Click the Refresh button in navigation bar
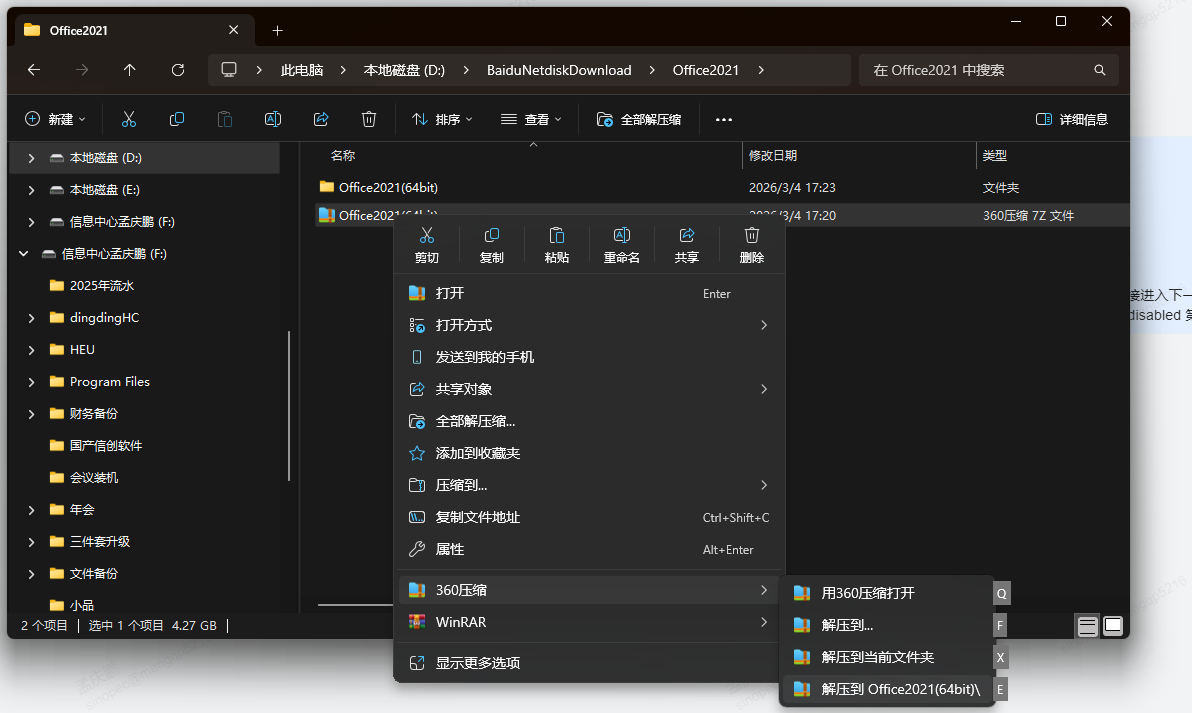1192x713 pixels. click(178, 70)
